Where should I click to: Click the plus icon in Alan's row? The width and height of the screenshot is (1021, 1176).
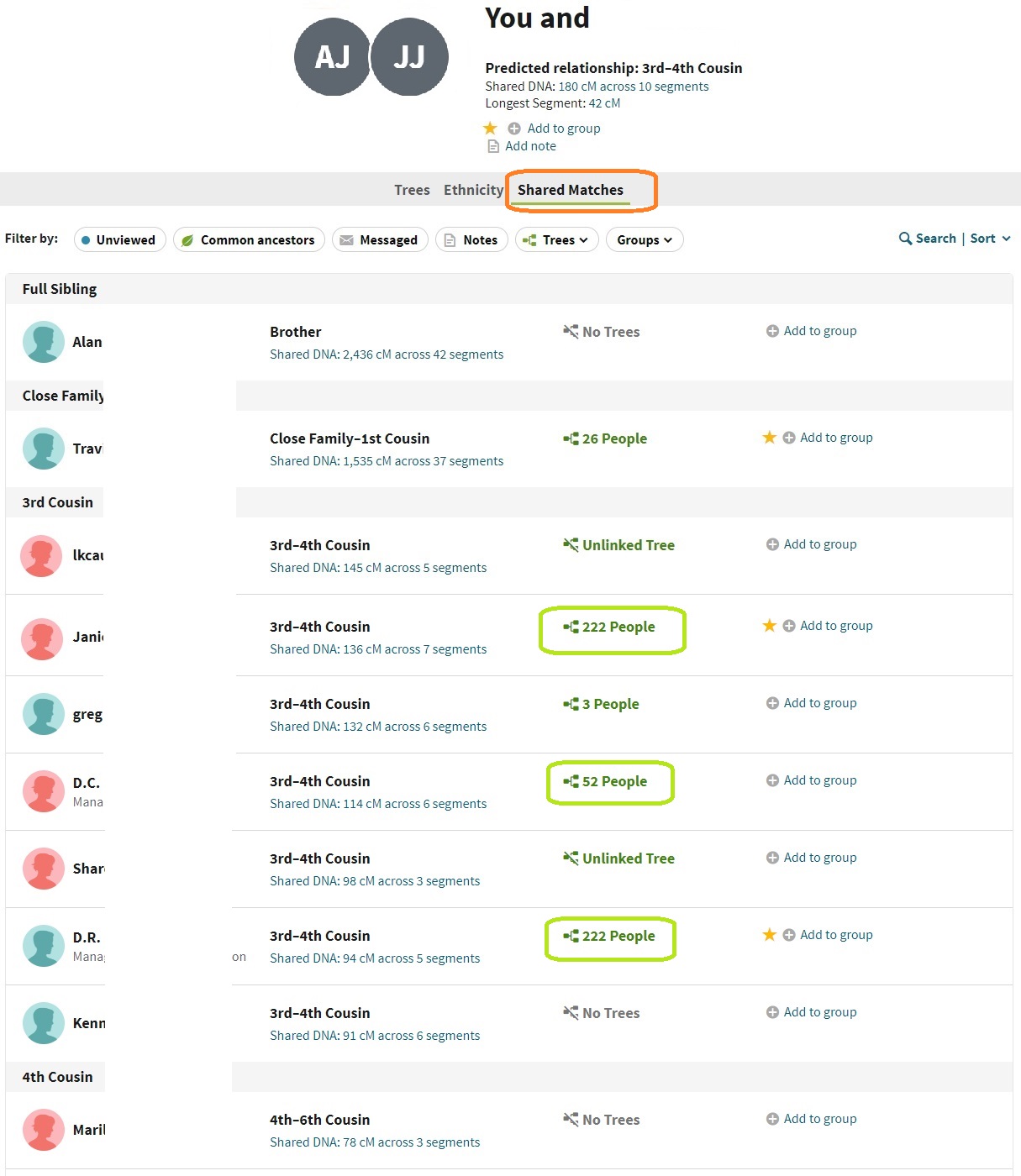pyautogui.click(x=772, y=331)
